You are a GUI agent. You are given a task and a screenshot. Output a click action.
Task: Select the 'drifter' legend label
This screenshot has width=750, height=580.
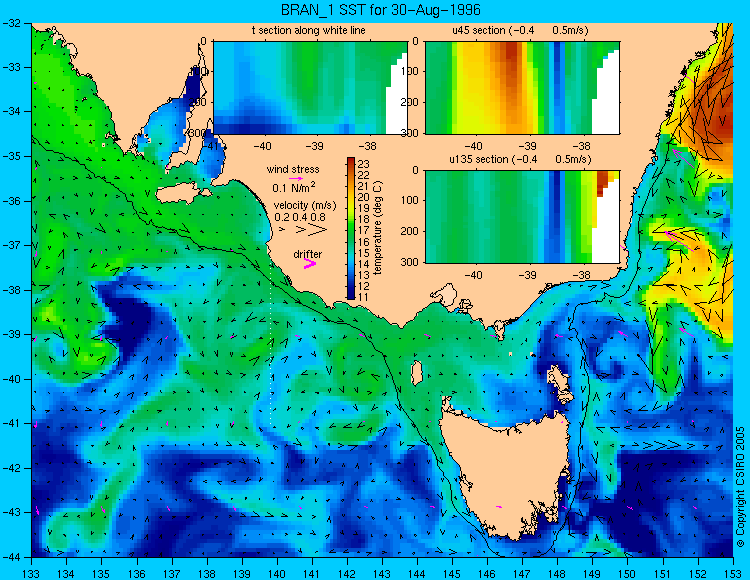pos(308,254)
